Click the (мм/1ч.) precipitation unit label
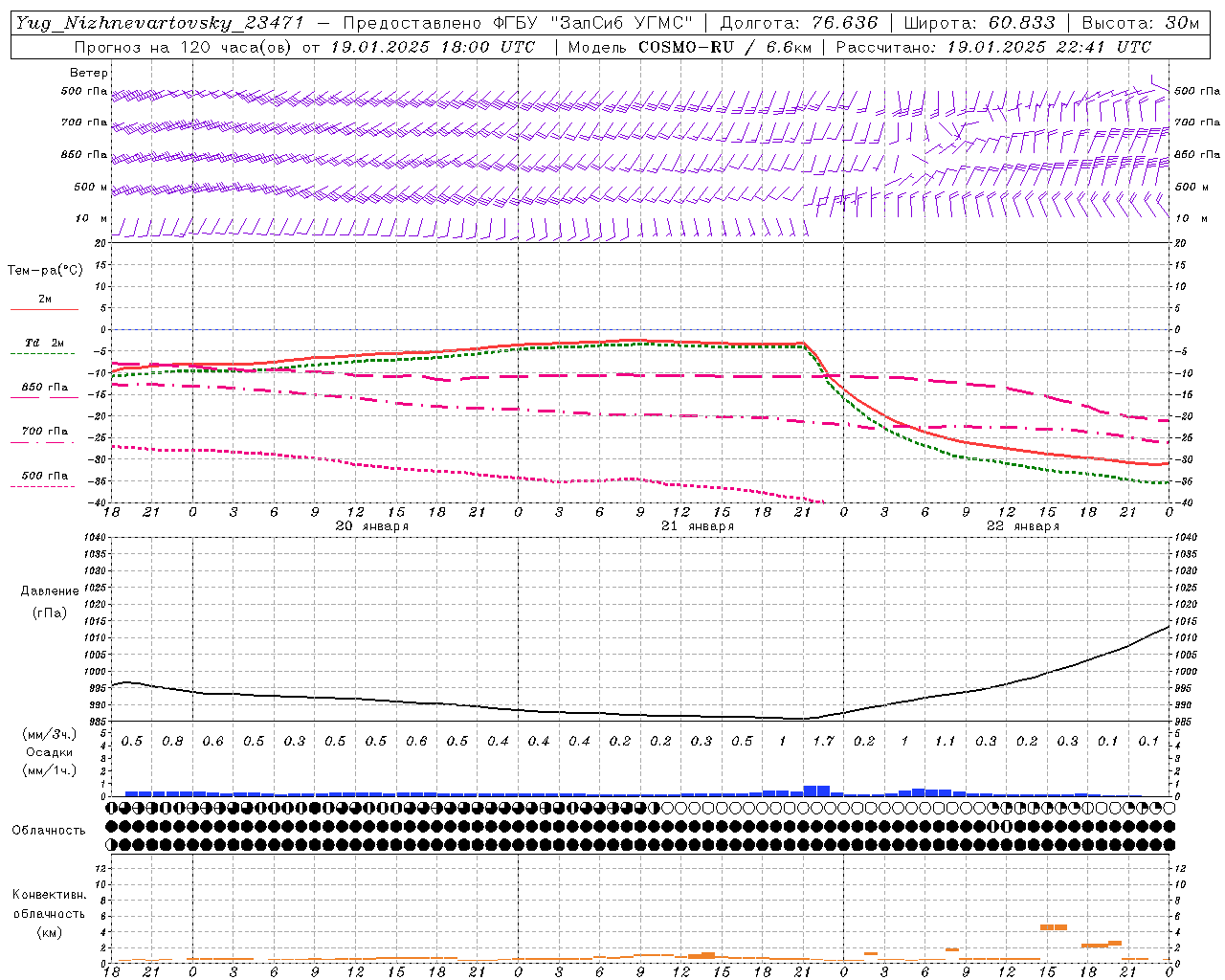 pos(50,770)
